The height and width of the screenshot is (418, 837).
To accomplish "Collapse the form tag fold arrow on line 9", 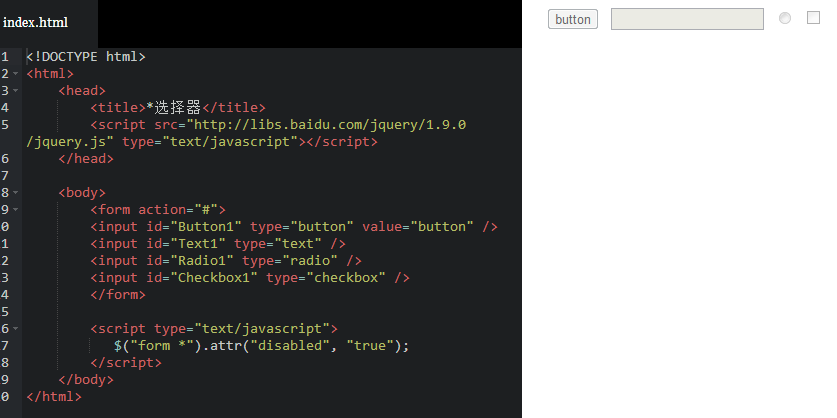I will point(15,209).
